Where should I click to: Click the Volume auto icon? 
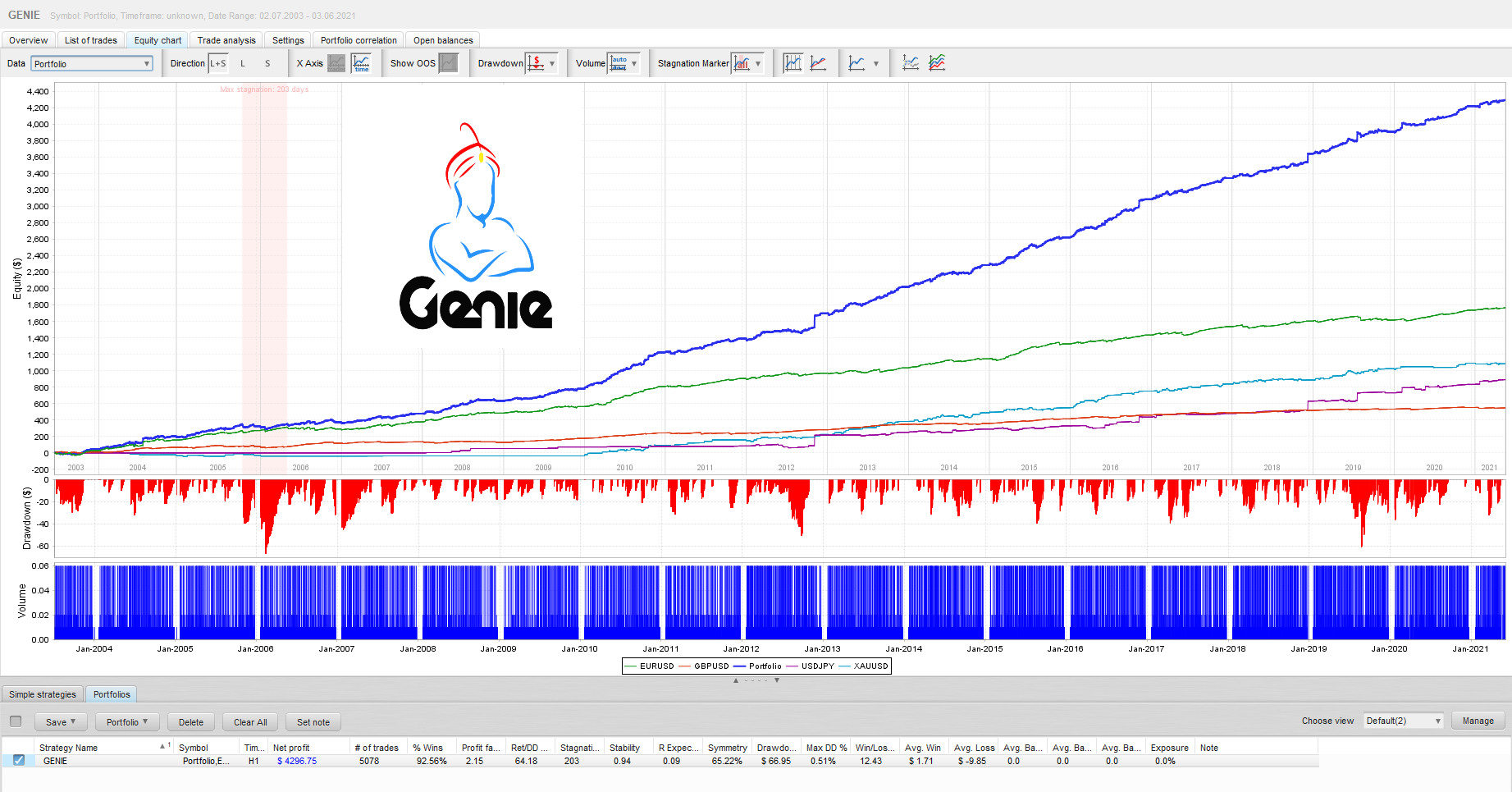619,63
